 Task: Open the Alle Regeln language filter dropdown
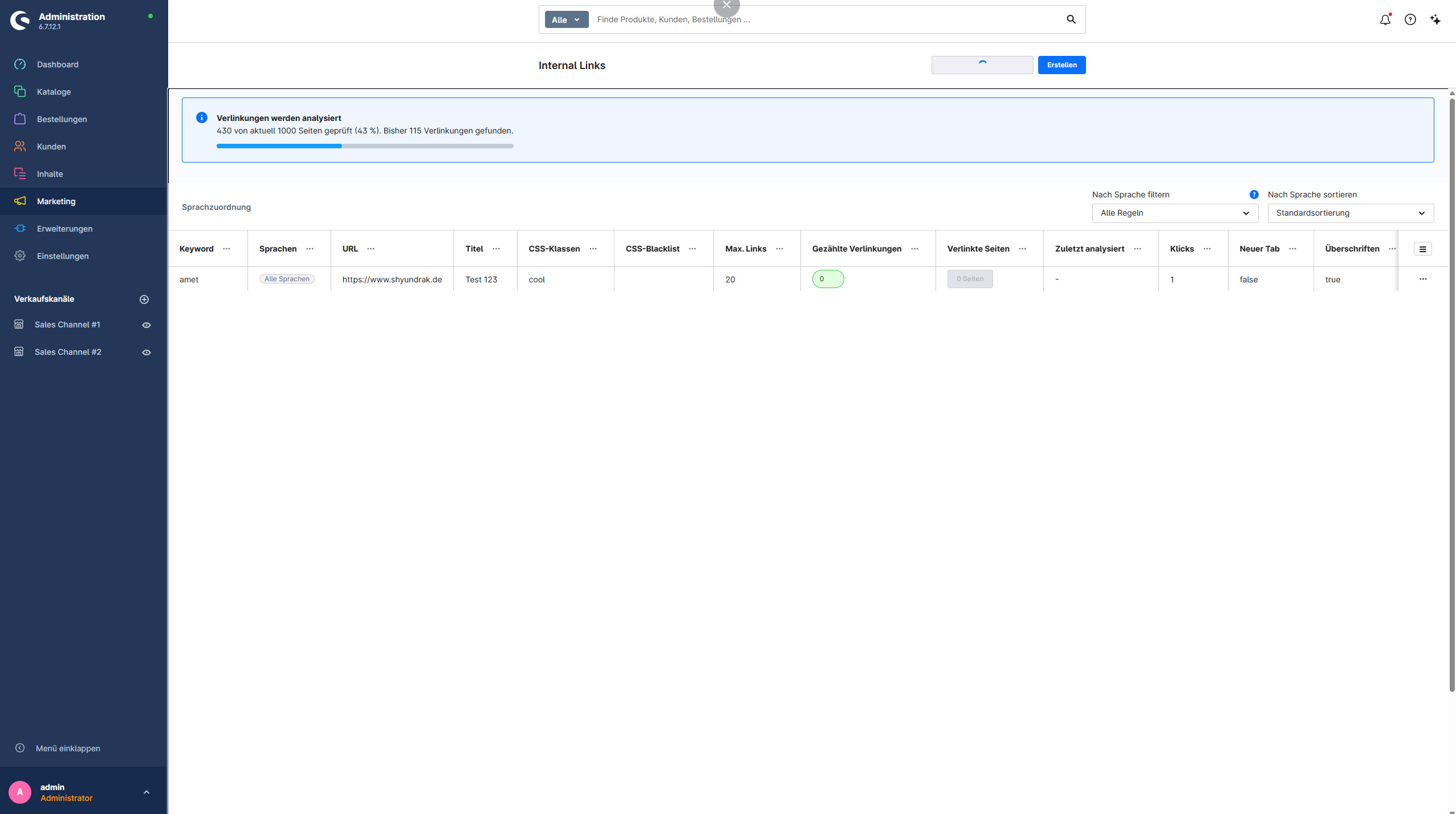1175,213
